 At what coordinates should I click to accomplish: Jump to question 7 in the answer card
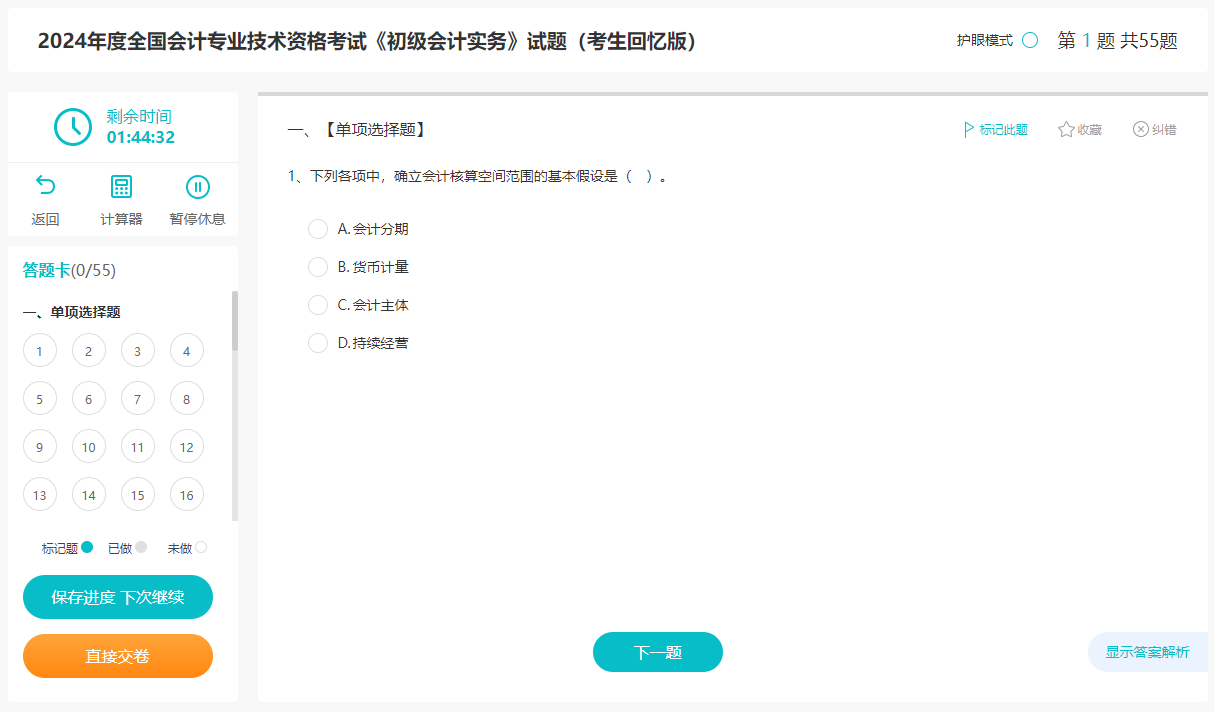click(x=137, y=398)
